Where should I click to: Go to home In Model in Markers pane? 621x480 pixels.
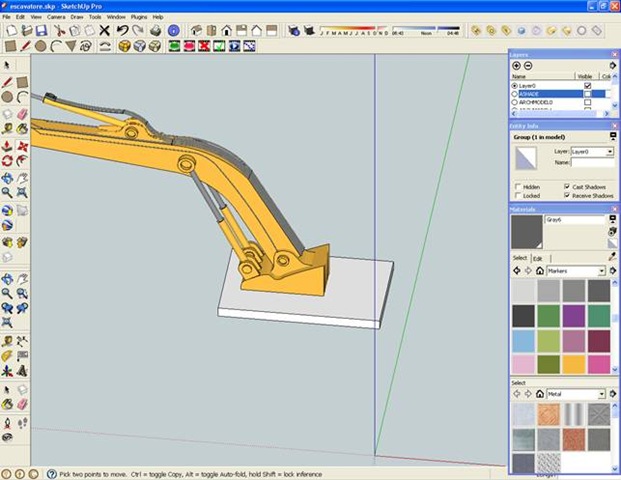539,271
